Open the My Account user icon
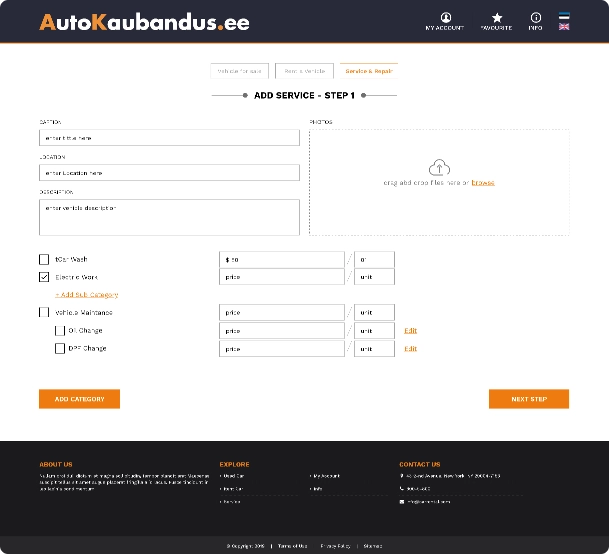This screenshot has height=554, width=609. 445,17
